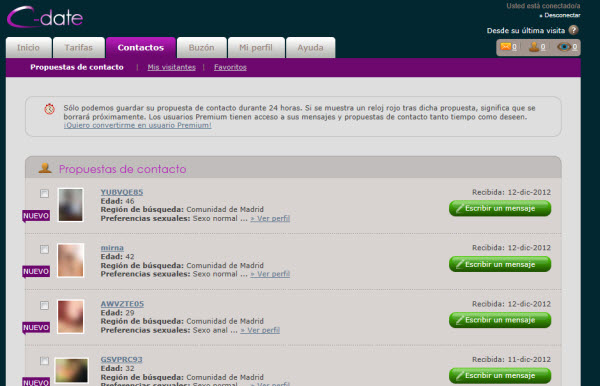
Task: Open AWVZTE05 username link
Action: (x=122, y=304)
